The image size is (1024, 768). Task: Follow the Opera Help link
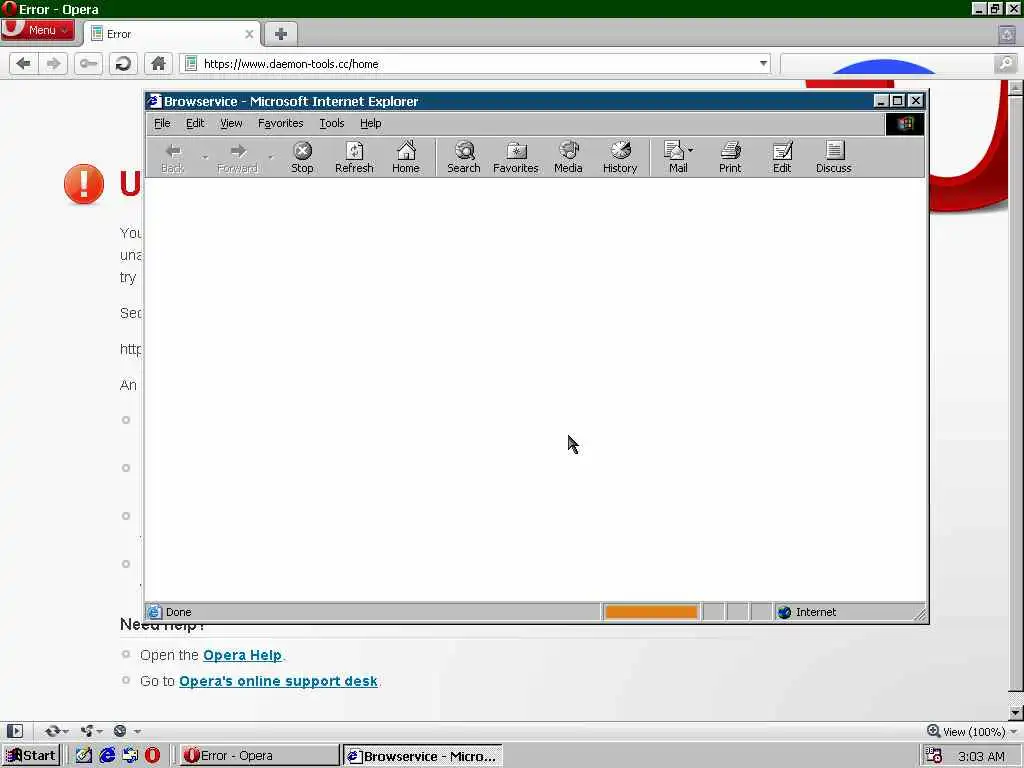pos(242,655)
